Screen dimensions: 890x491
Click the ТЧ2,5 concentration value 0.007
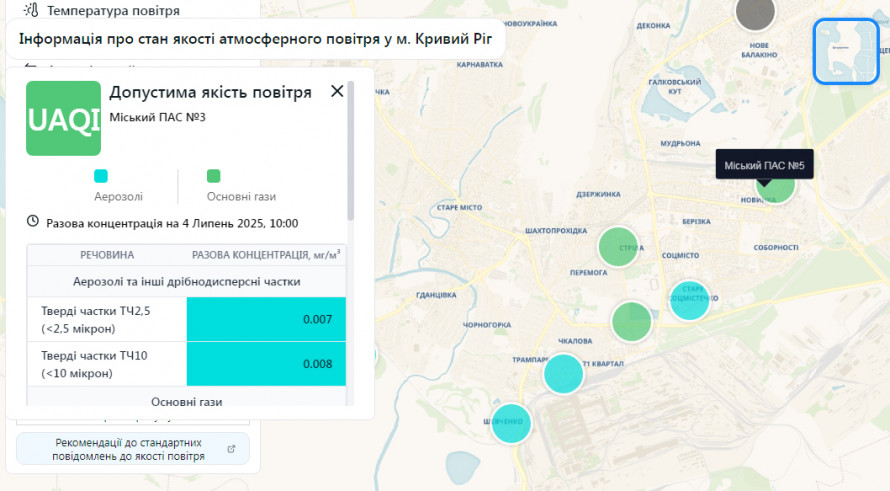266,320
